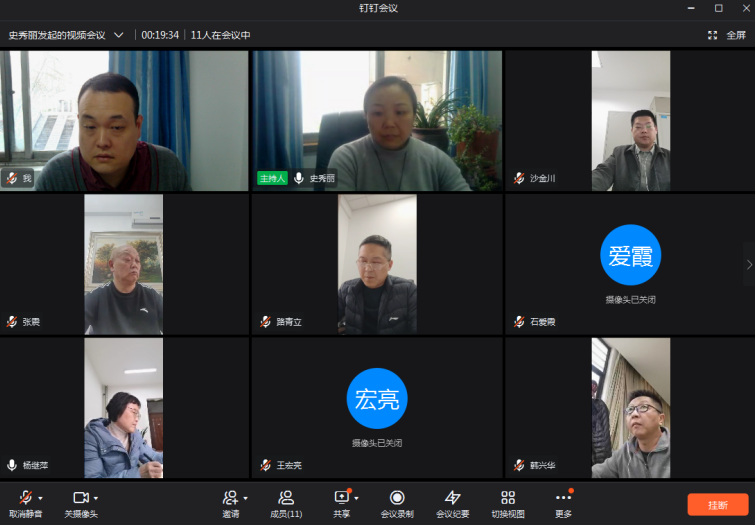755x525 pixels.
Task: Unmute microphone via 取消静音 icon
Action: coord(24,498)
